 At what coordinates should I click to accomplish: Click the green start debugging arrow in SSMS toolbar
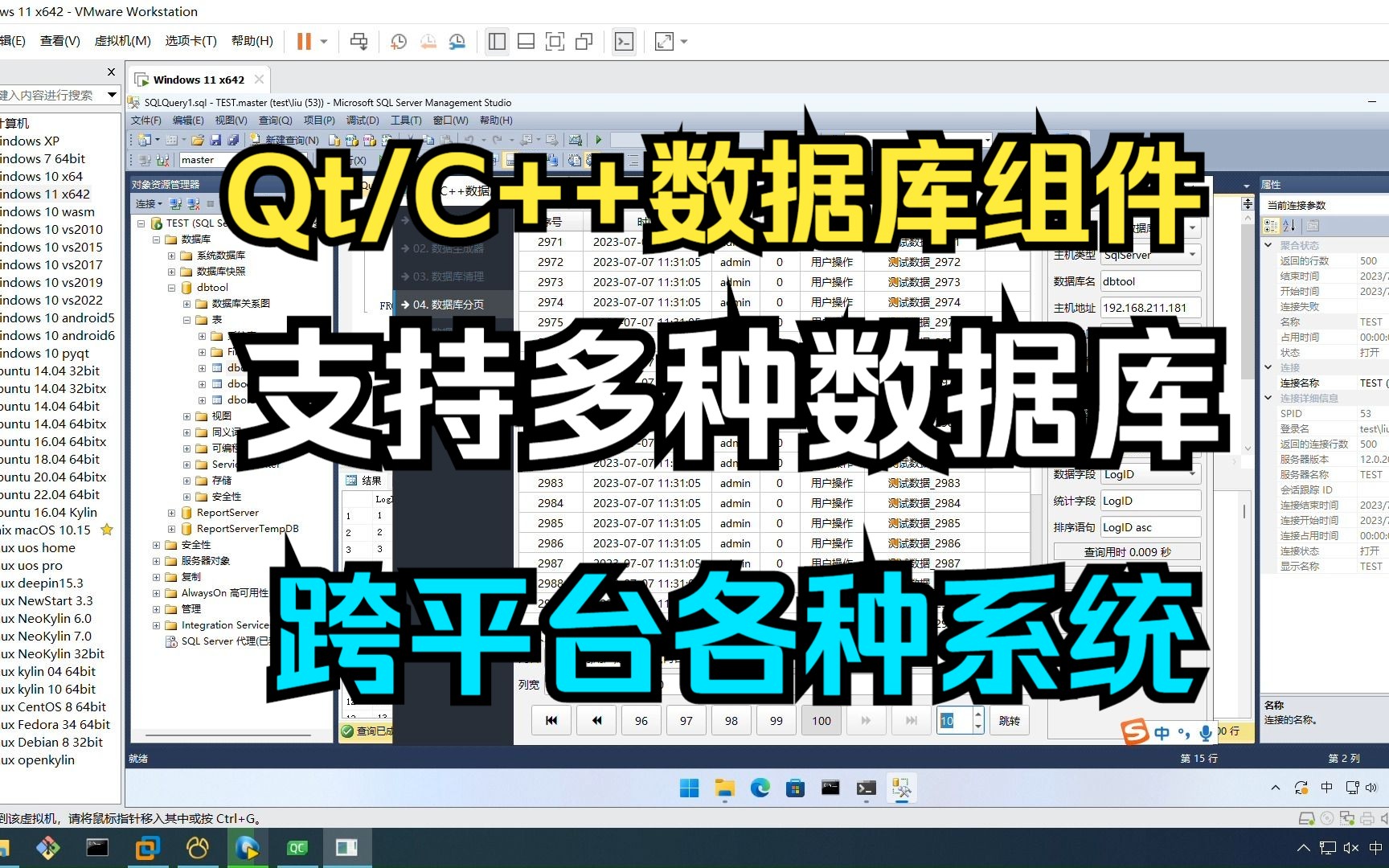(598, 140)
